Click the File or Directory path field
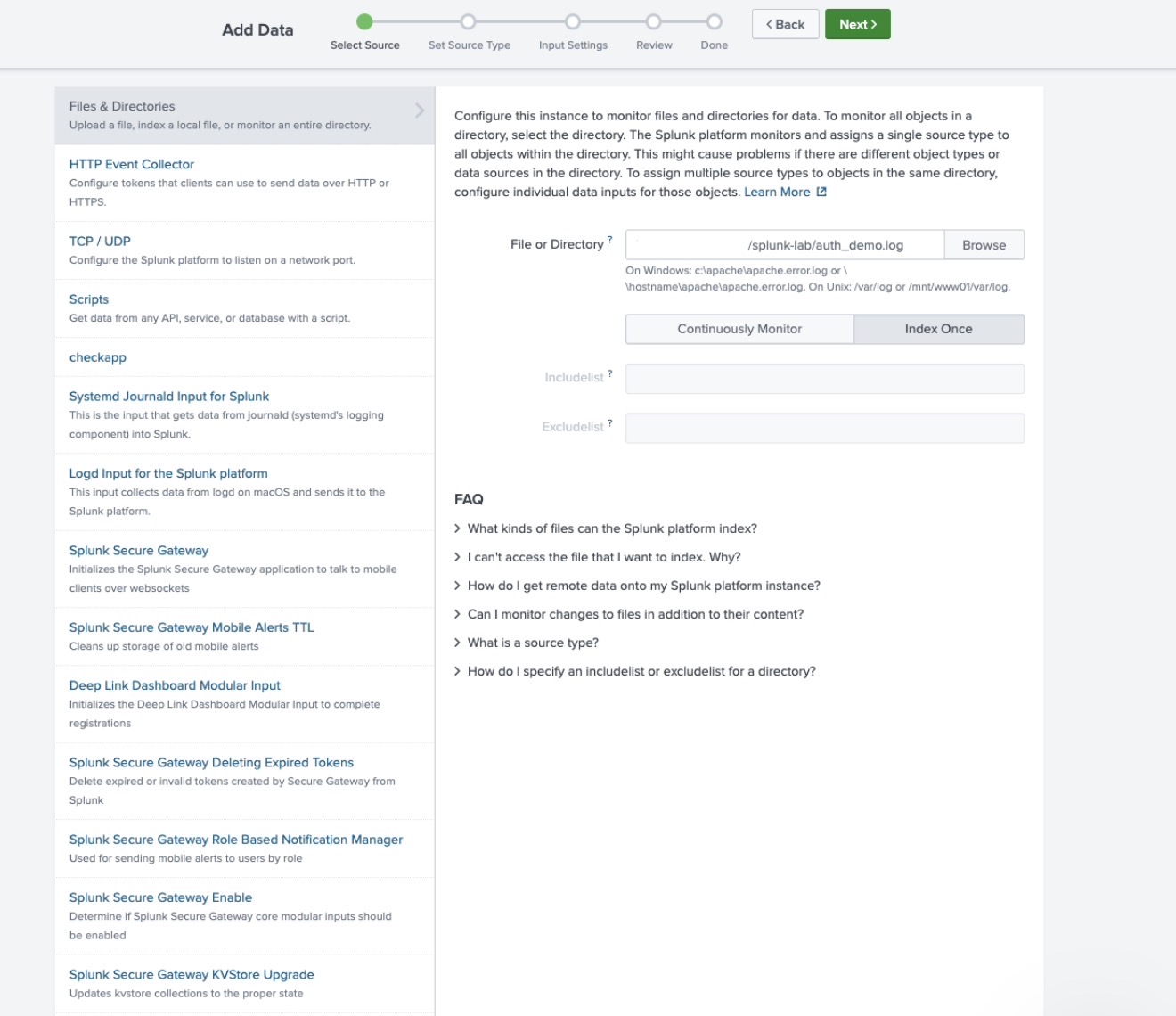Screen dimensions: 1176x1016 click(x=784, y=245)
